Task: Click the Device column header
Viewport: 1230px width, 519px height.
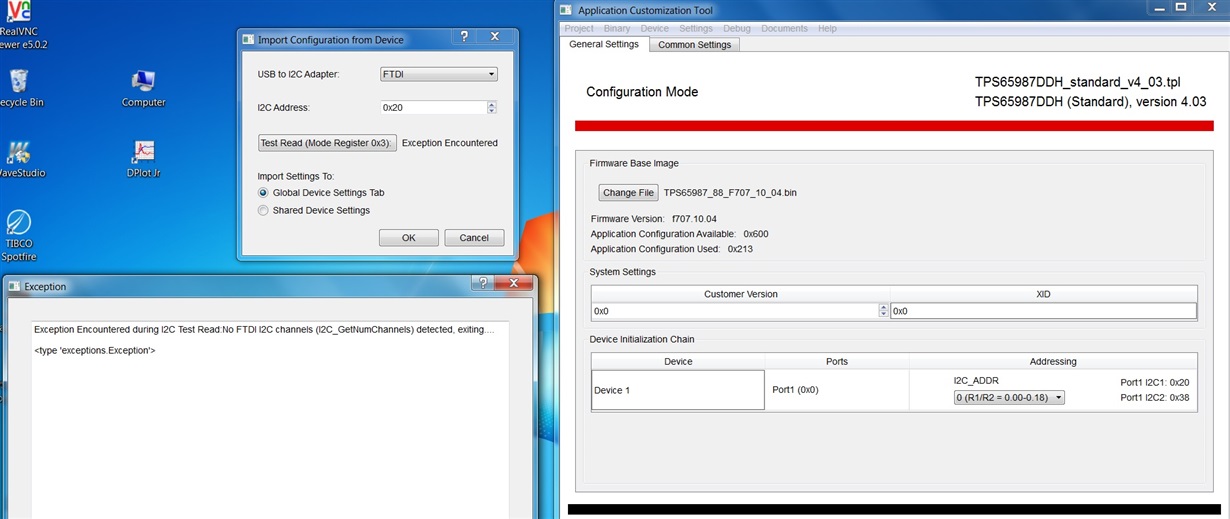Action: click(678, 361)
